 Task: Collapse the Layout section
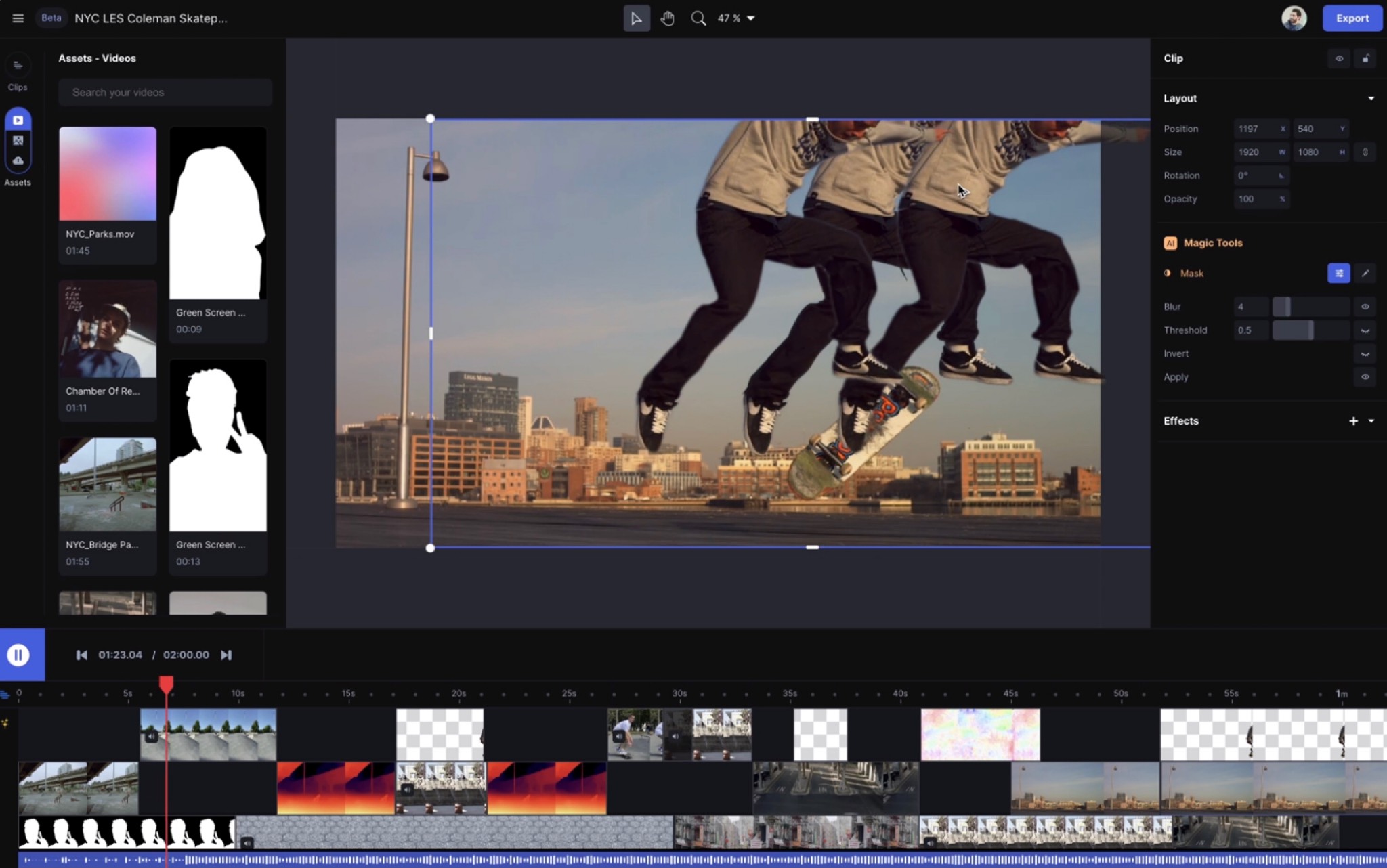(x=1371, y=98)
